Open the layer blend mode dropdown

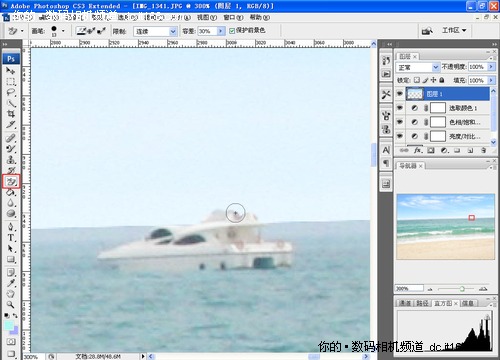coord(418,67)
